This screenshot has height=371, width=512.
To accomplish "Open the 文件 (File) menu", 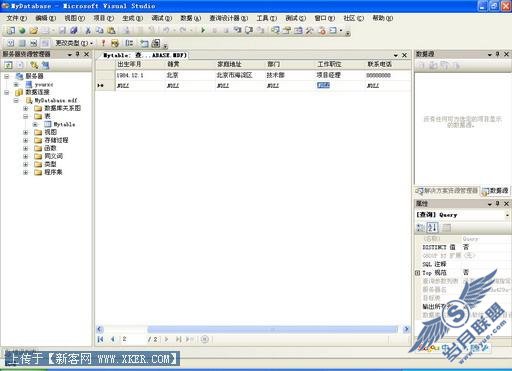I will [16, 18].
